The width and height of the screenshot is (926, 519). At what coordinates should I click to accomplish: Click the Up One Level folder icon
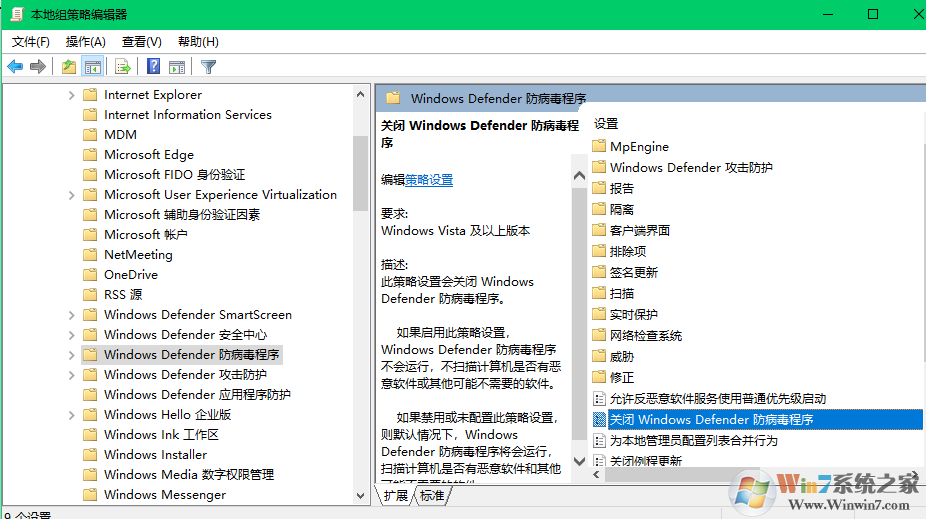pos(68,67)
